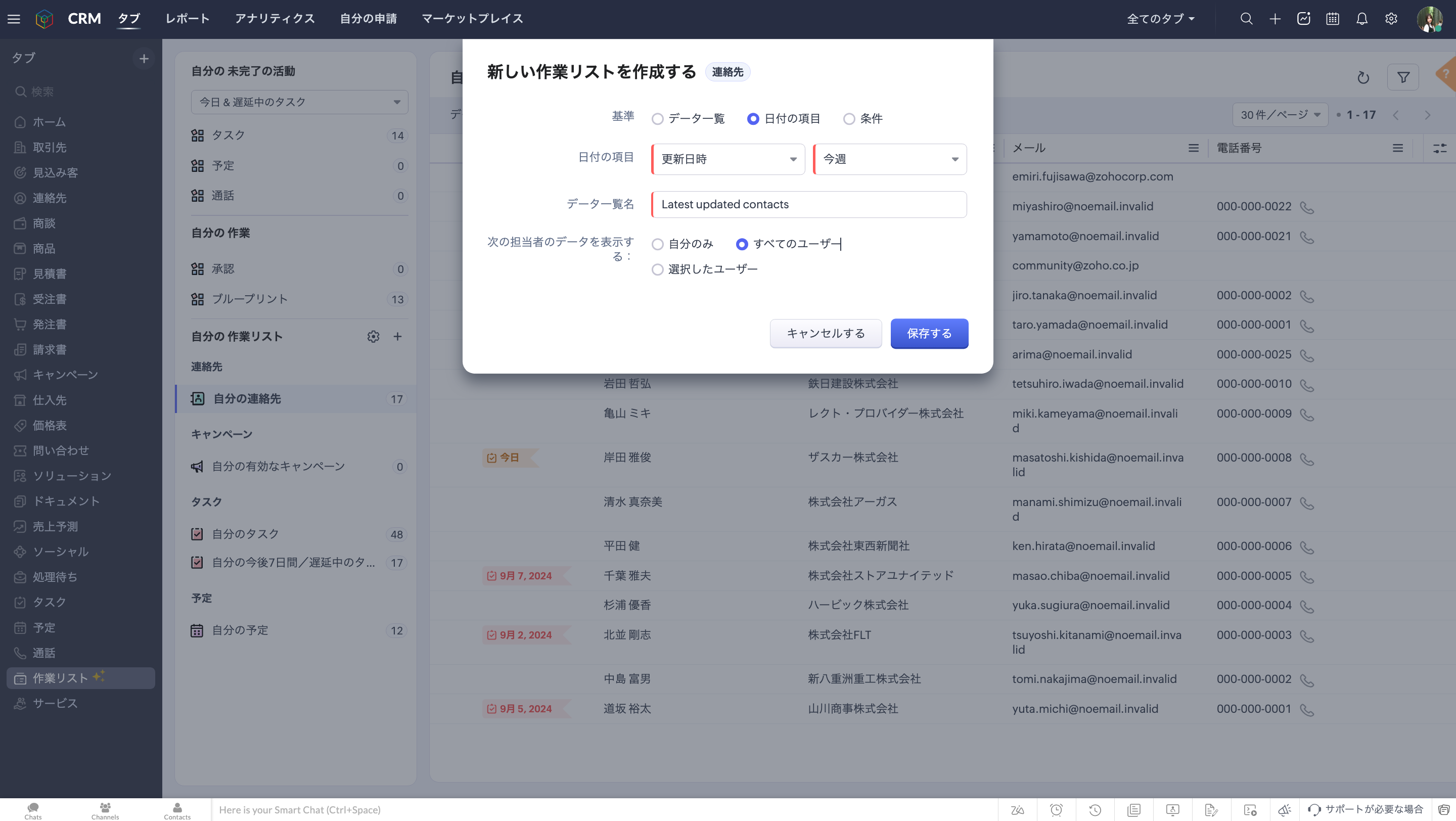Open setup gear icon in top bar
Screen dimensions: 1456x821
(x=1391, y=19)
